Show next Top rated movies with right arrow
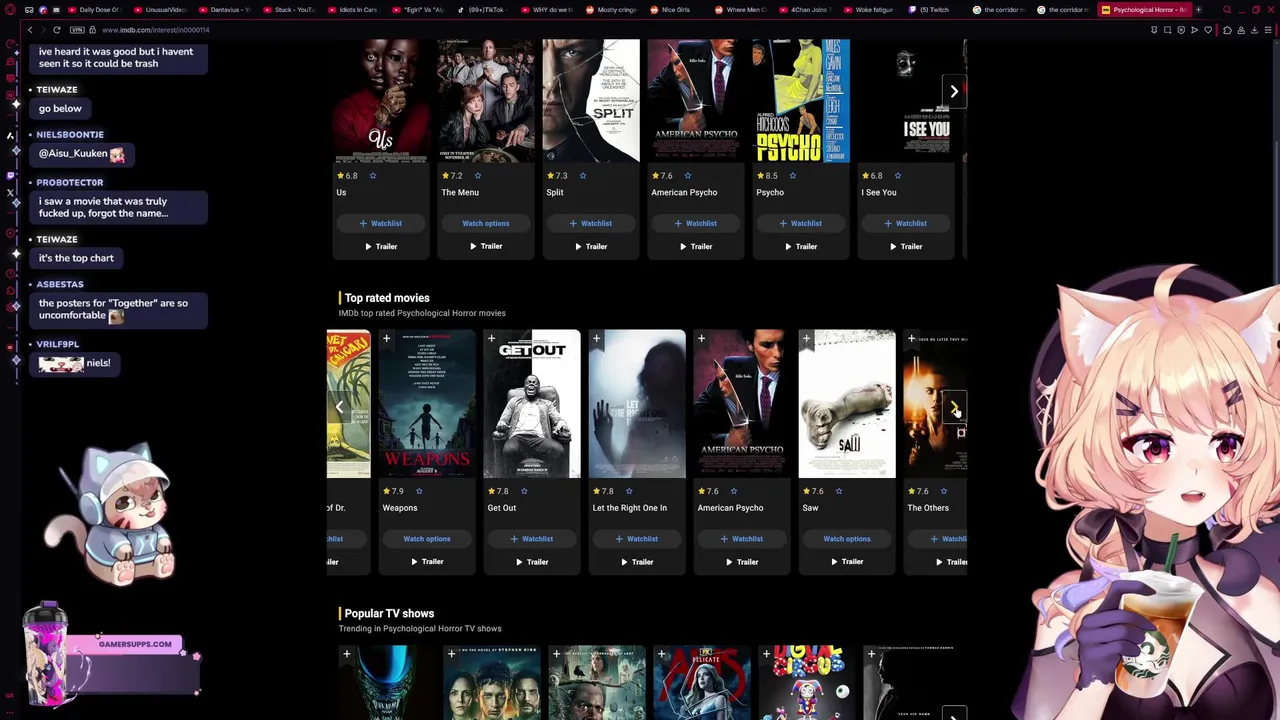The image size is (1280, 720). click(x=954, y=407)
